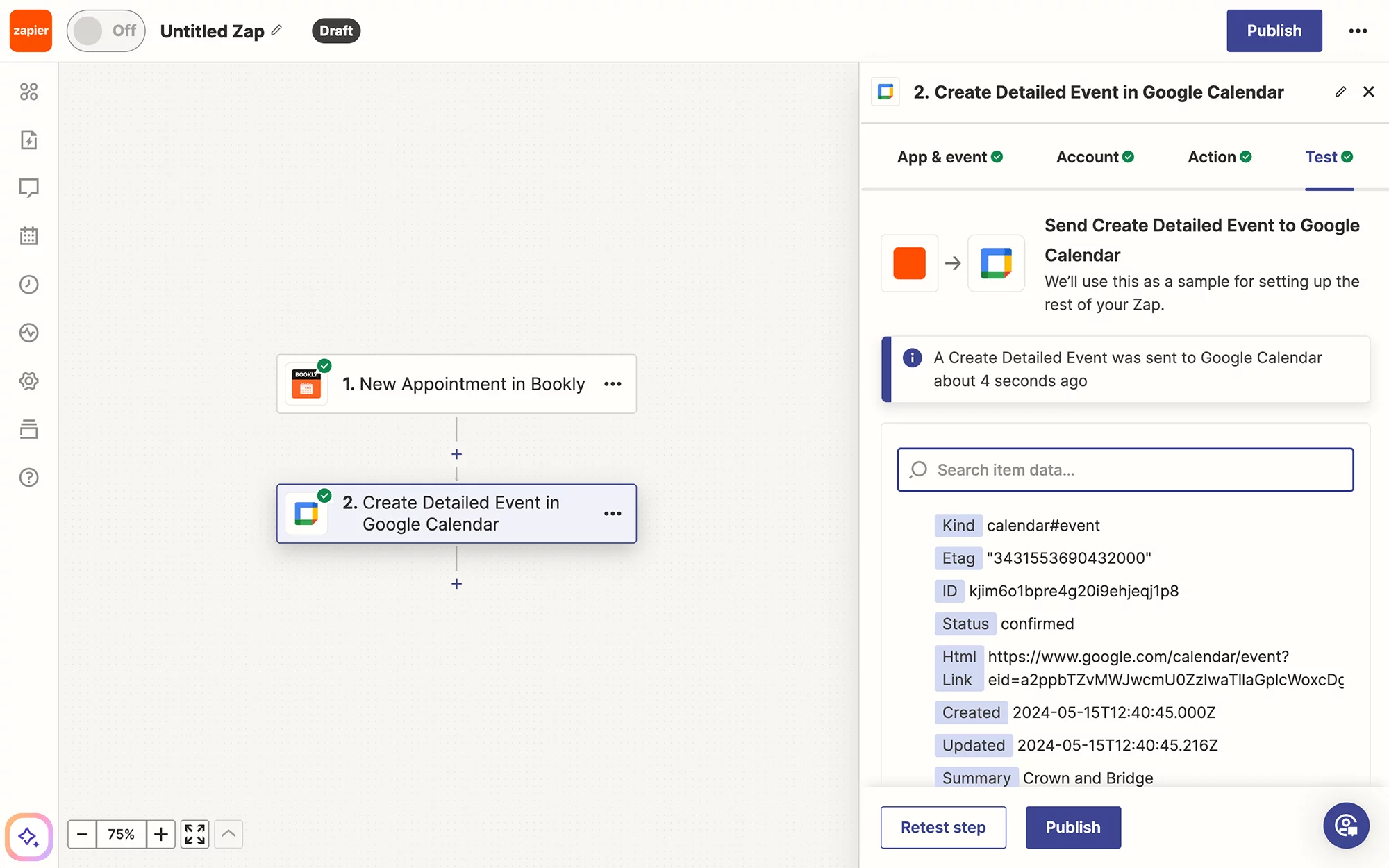Click the Bookly app icon in step 1
This screenshot has height=868, width=1389.
[306, 384]
